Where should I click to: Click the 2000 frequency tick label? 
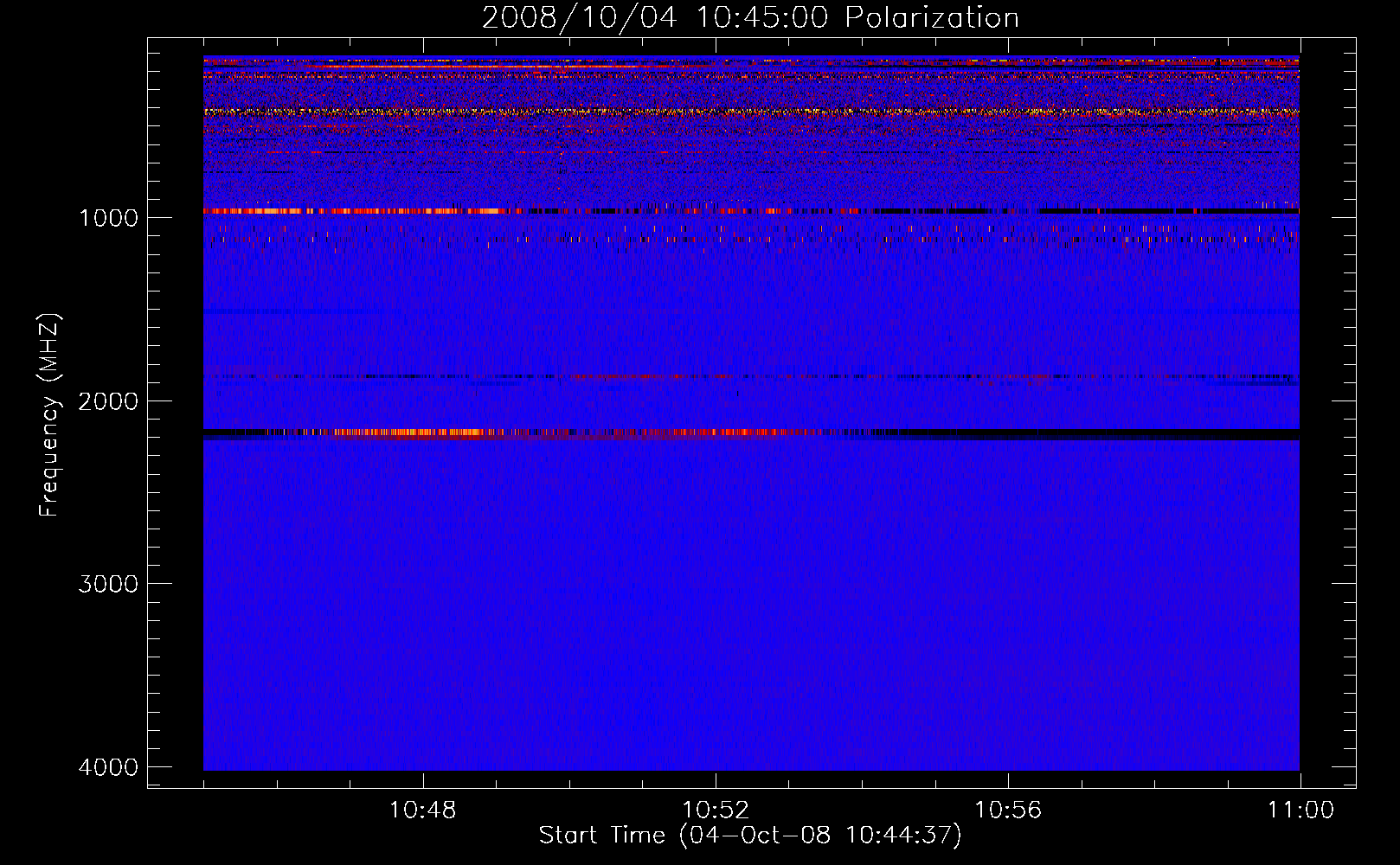tap(108, 401)
